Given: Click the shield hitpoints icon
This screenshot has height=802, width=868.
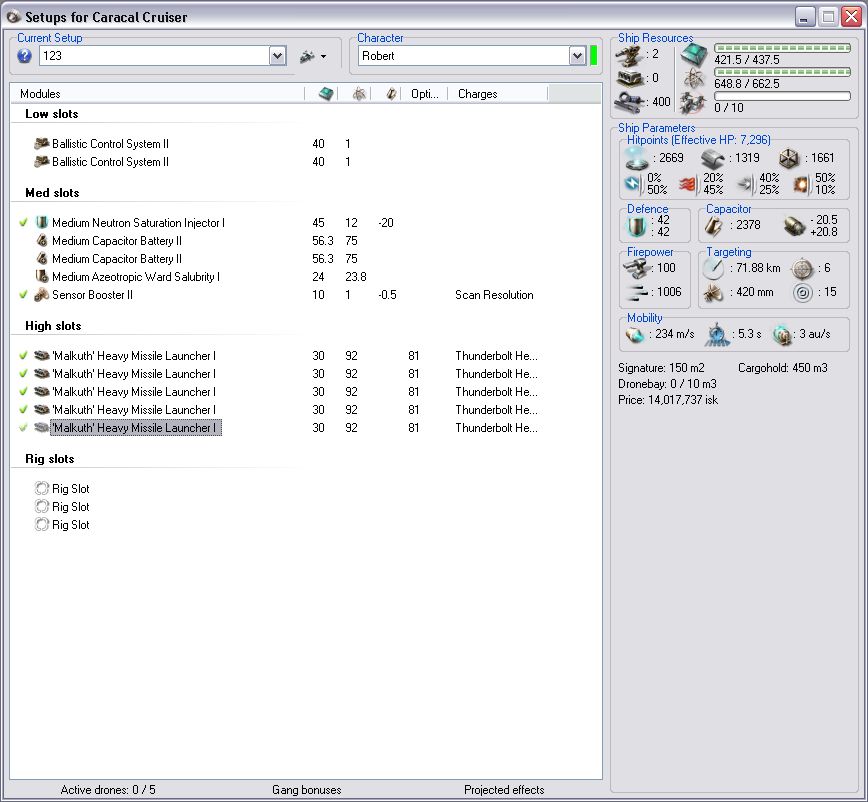Looking at the screenshot, I should pyautogui.click(x=637, y=158).
